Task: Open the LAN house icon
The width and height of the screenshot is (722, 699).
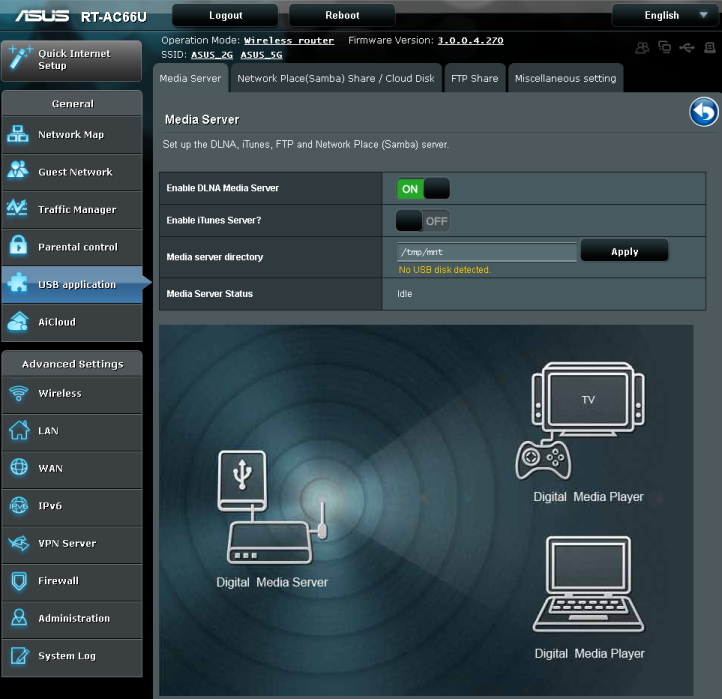Action: pos(19,431)
